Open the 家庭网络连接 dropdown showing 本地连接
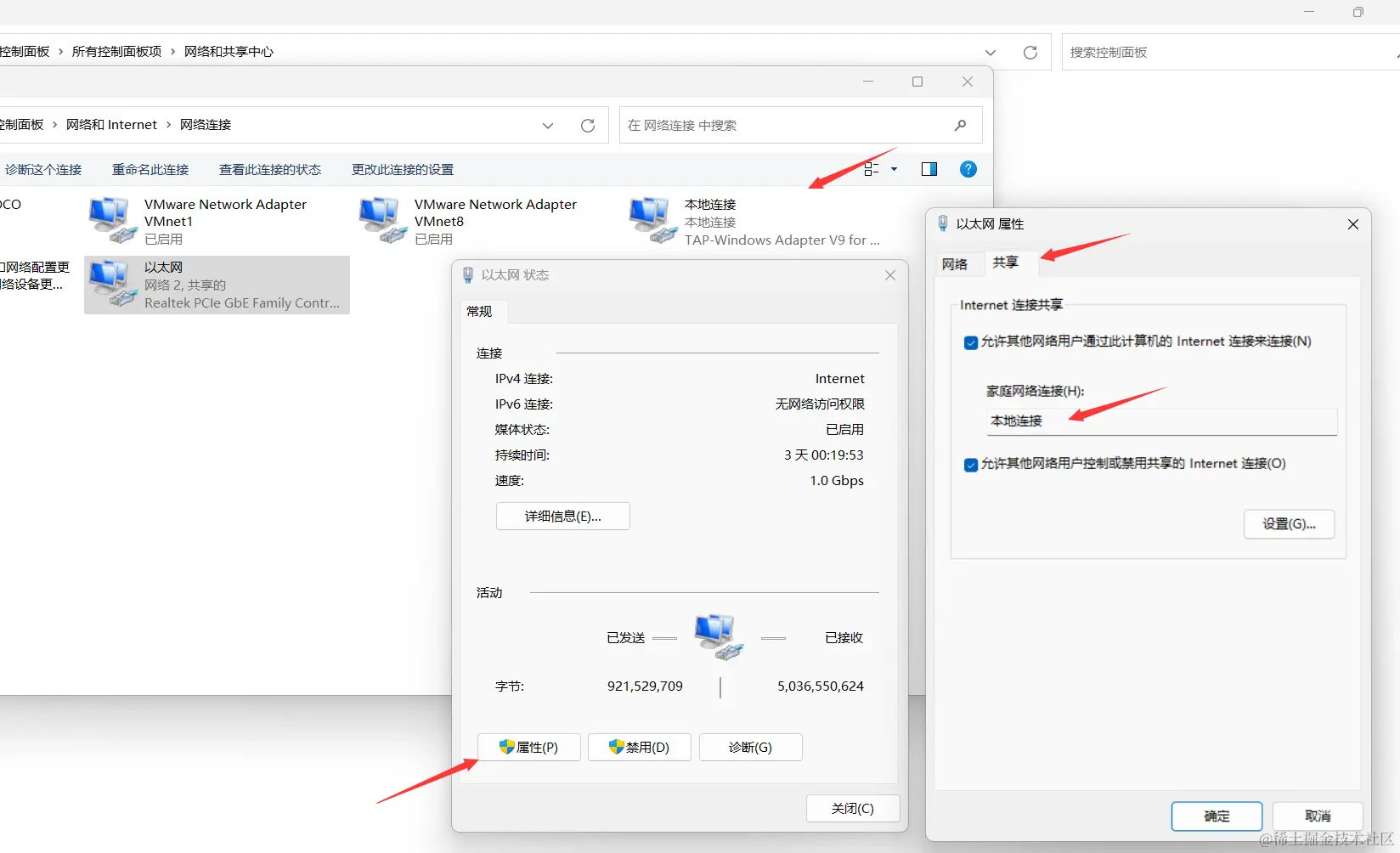 click(x=1162, y=421)
